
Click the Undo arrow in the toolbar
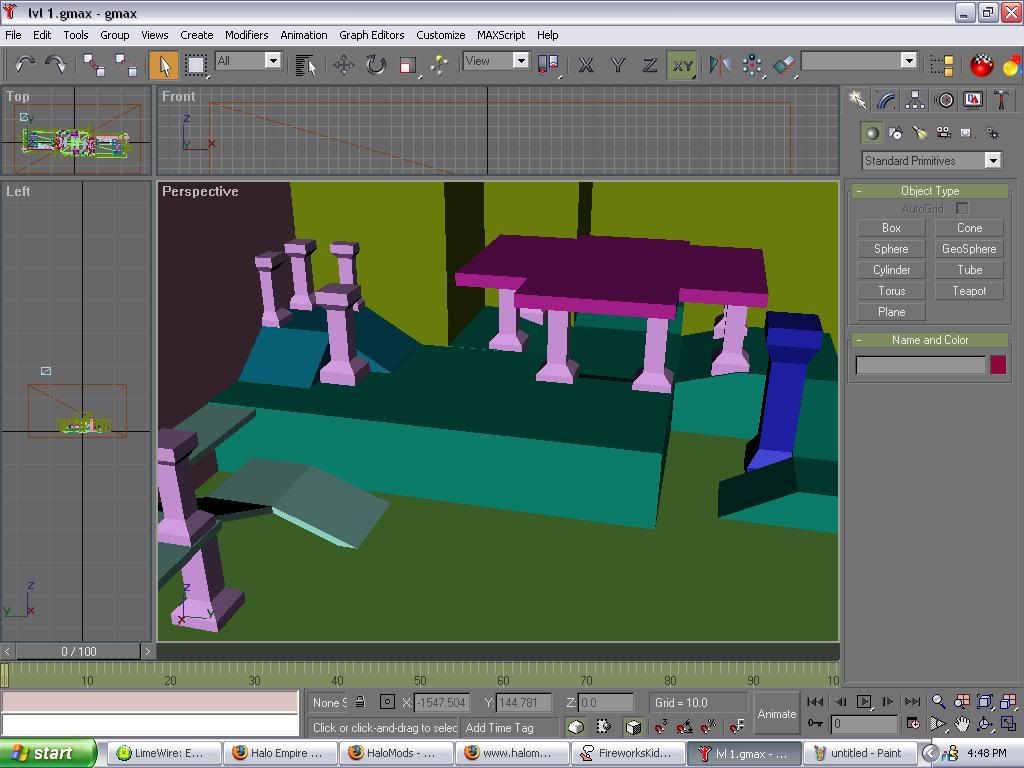pyautogui.click(x=25, y=65)
